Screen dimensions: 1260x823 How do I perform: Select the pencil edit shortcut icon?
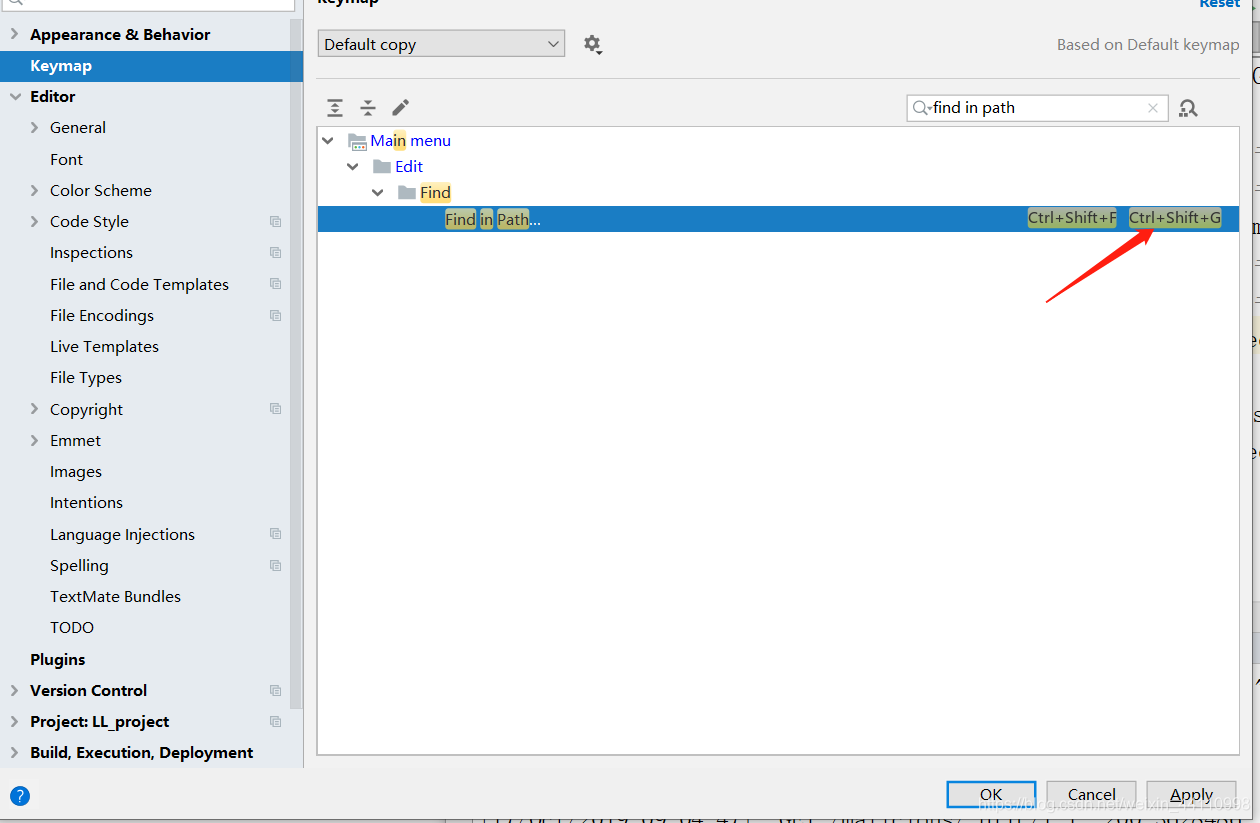coord(400,107)
